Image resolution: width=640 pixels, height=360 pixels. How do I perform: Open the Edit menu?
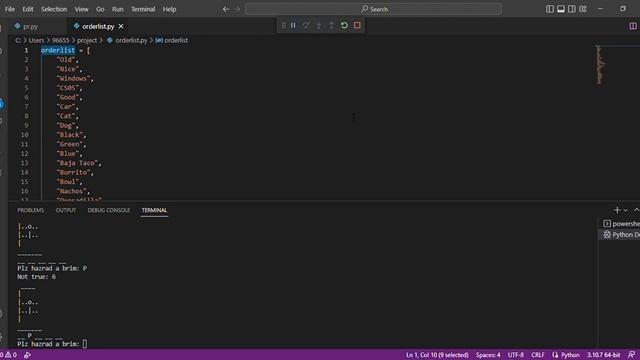point(28,9)
